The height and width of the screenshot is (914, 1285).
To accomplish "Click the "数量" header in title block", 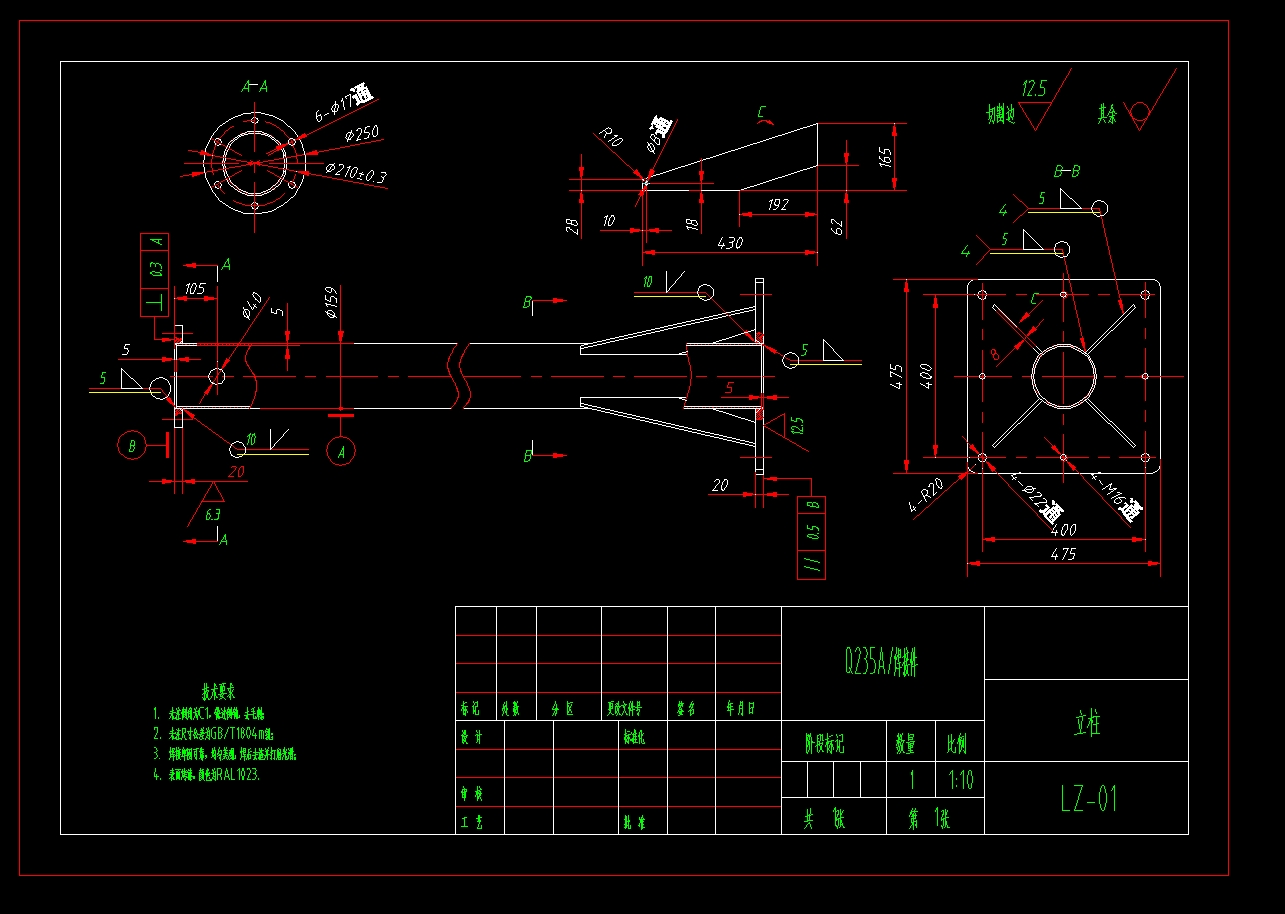I will 905,744.
